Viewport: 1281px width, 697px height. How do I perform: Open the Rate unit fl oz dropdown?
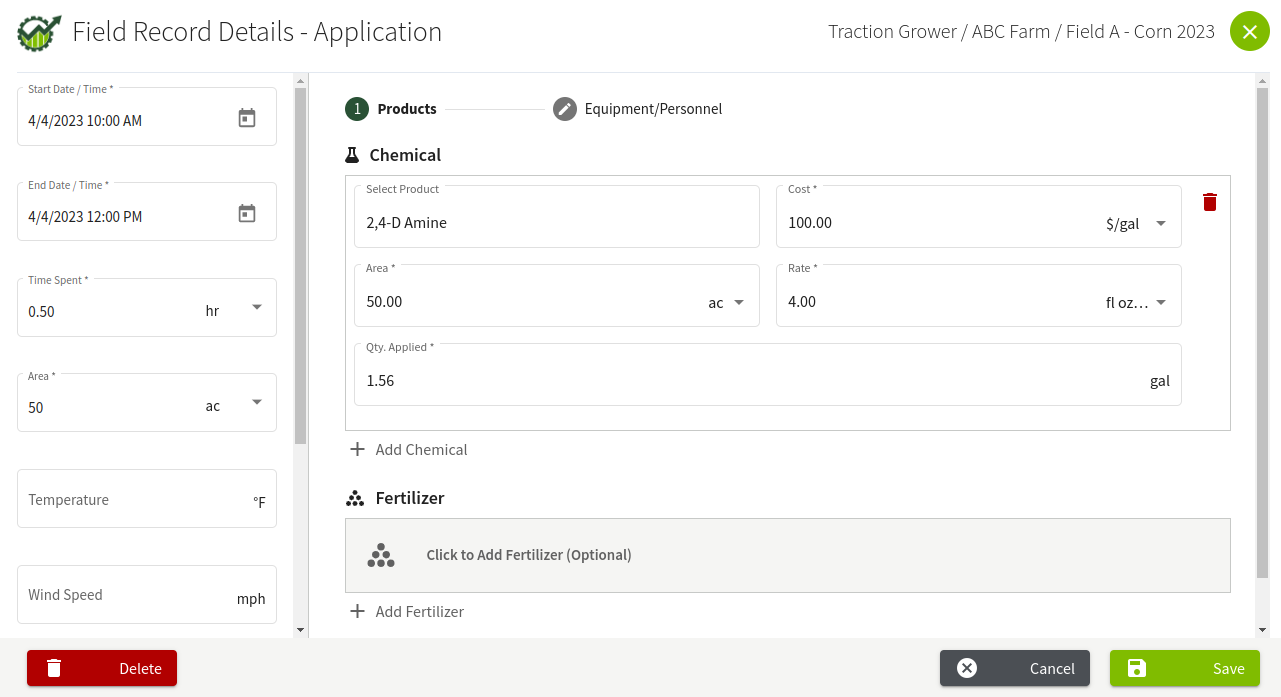click(1161, 302)
